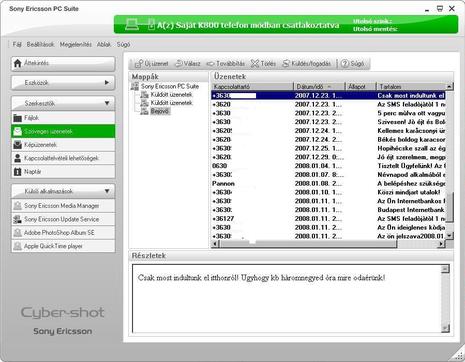
Task: Collapse the Külső alkalmazások section
Action: point(107,191)
